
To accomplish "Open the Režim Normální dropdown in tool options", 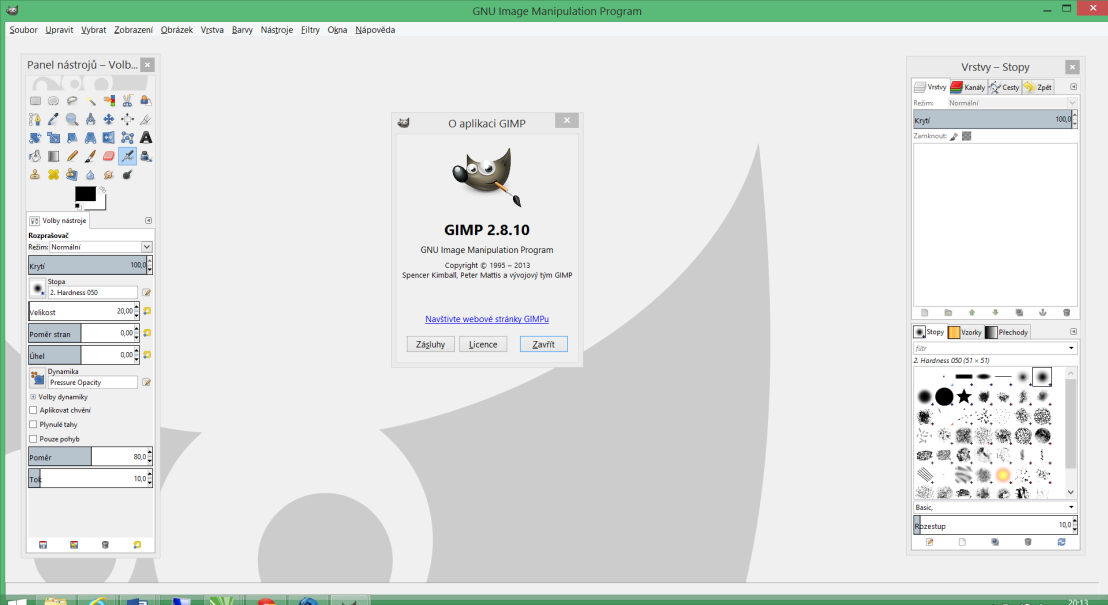I will click(x=101, y=247).
